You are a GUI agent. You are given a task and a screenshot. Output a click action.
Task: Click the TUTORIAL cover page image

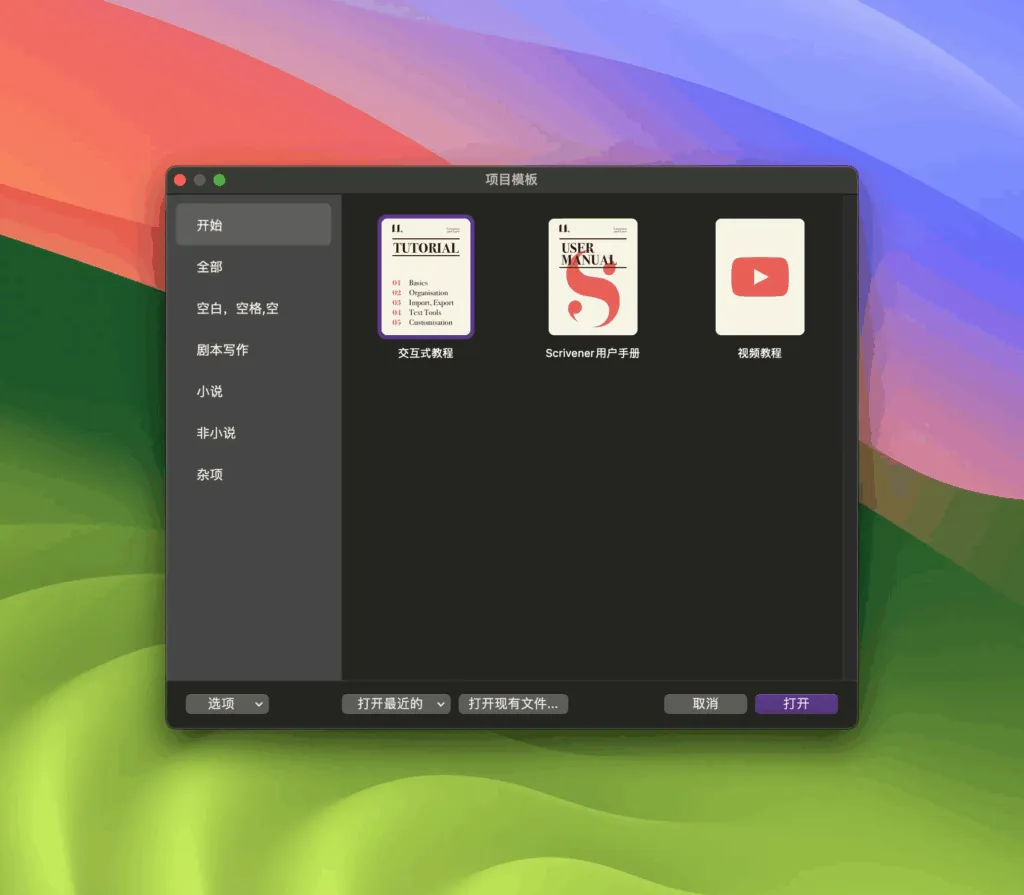(x=427, y=277)
